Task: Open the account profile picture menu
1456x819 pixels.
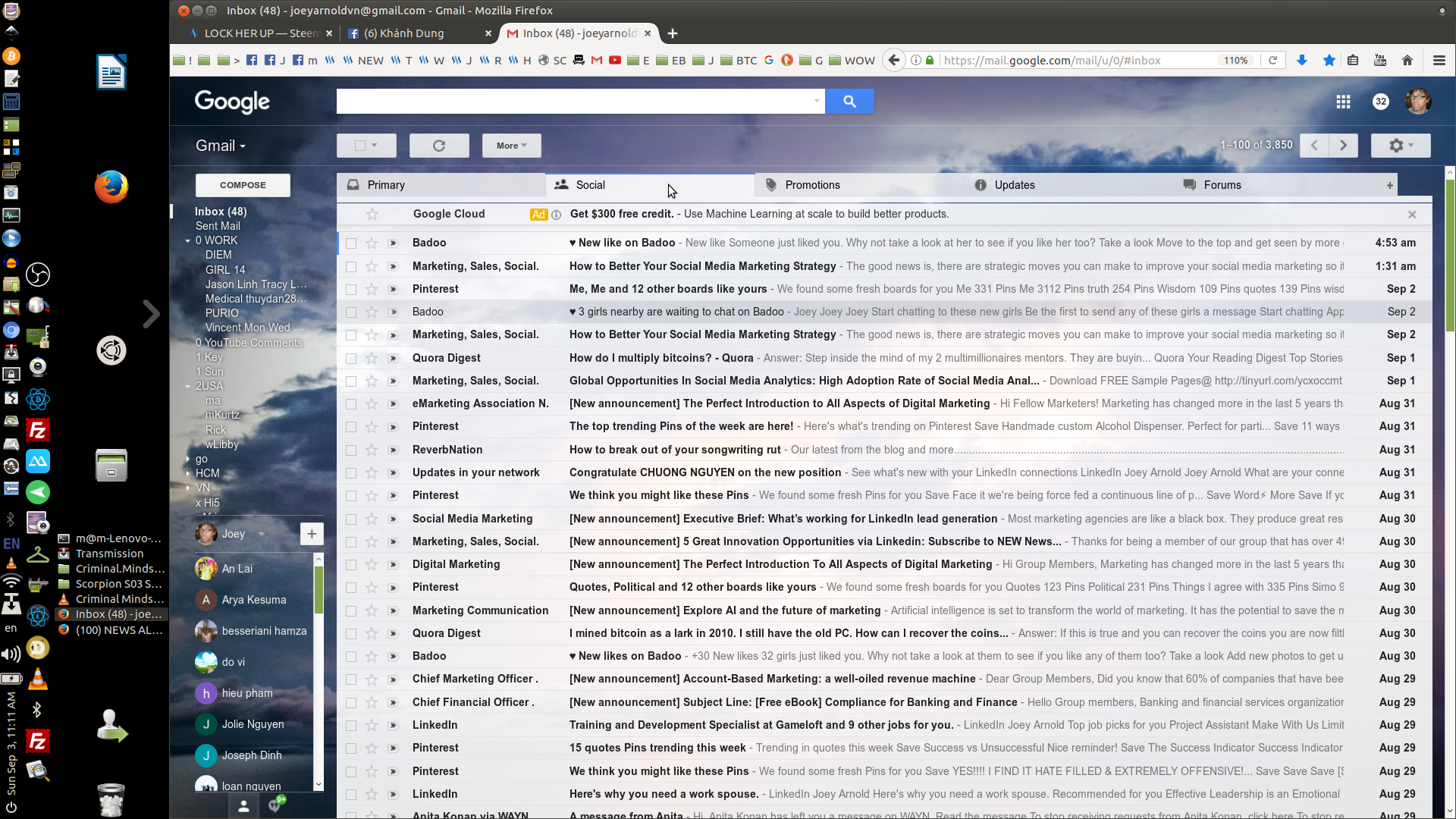Action: pos(1418,102)
